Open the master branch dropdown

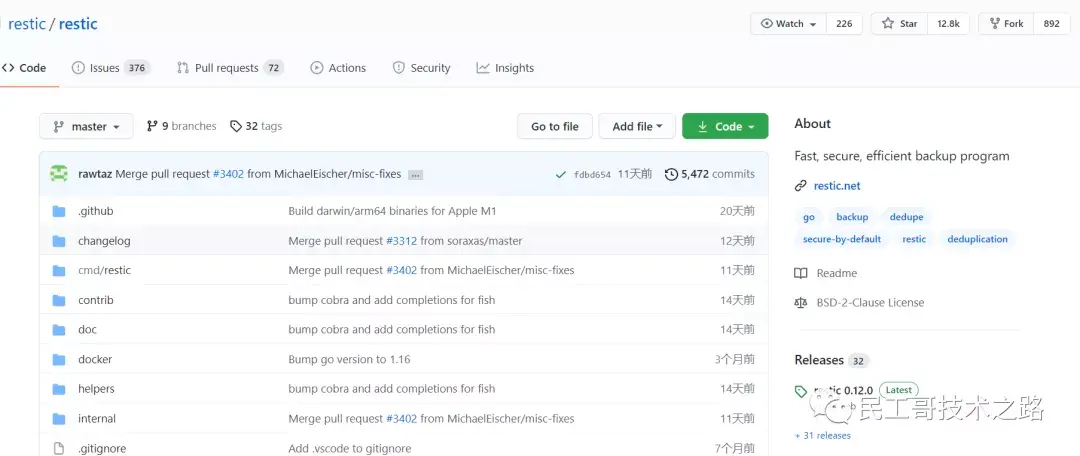coord(86,127)
